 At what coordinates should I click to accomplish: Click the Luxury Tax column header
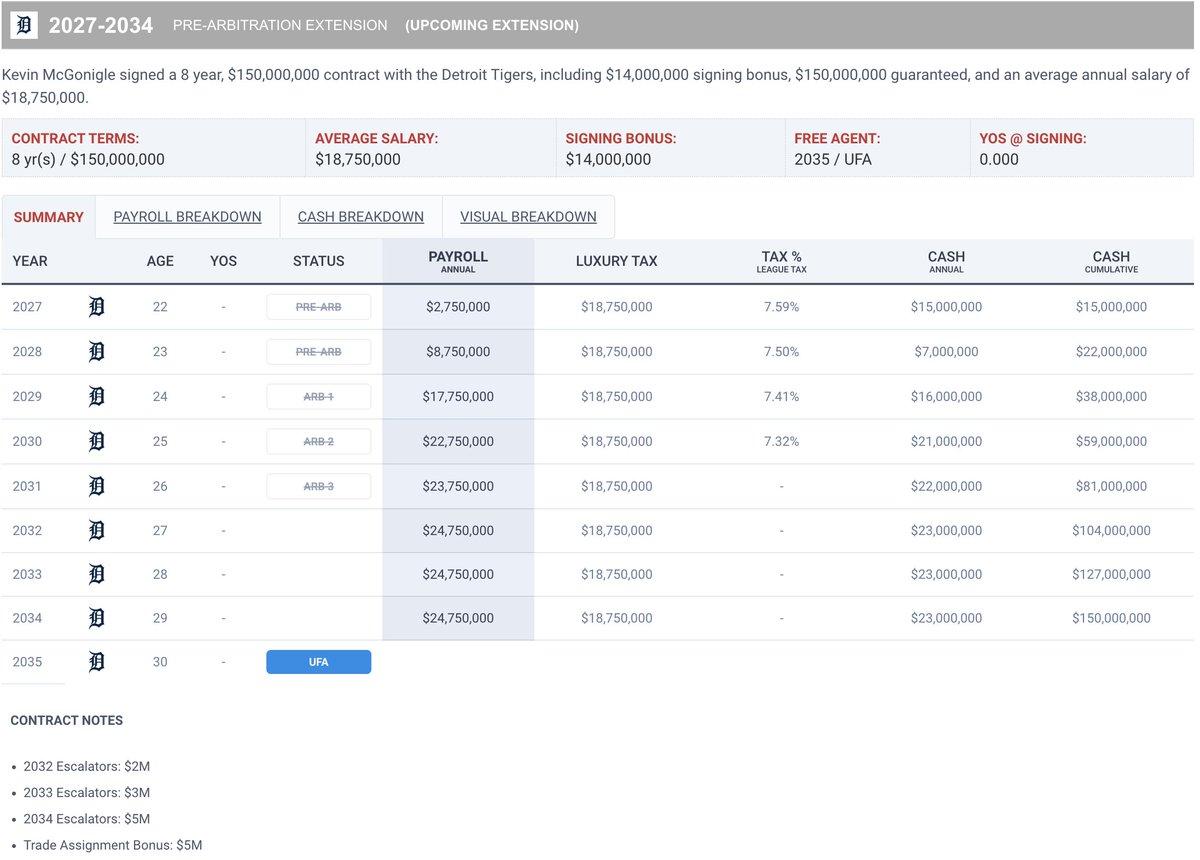(616, 261)
